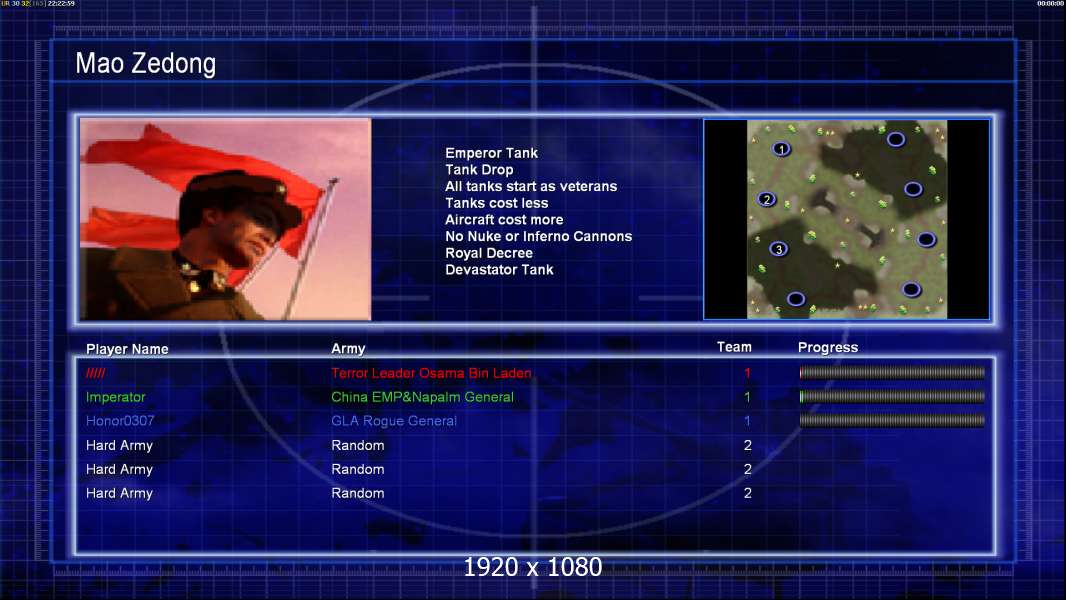Click the team number in Imperator's row

click(x=747, y=397)
